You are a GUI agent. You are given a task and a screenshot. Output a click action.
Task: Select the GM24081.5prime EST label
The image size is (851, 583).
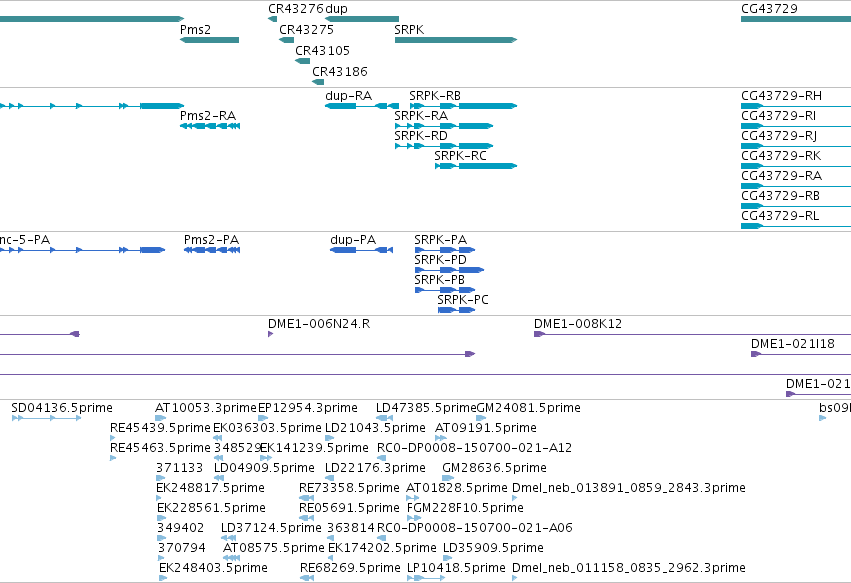[528, 408]
